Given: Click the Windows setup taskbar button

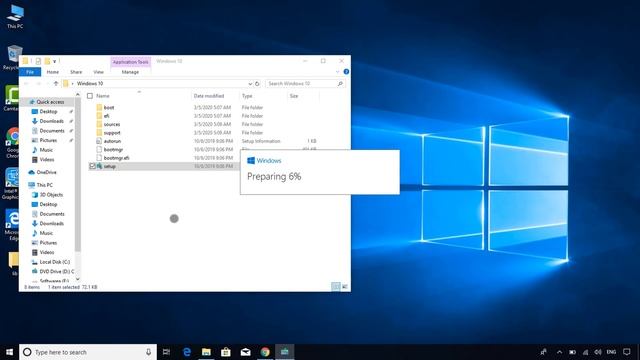Looking at the screenshot, I should point(284,352).
